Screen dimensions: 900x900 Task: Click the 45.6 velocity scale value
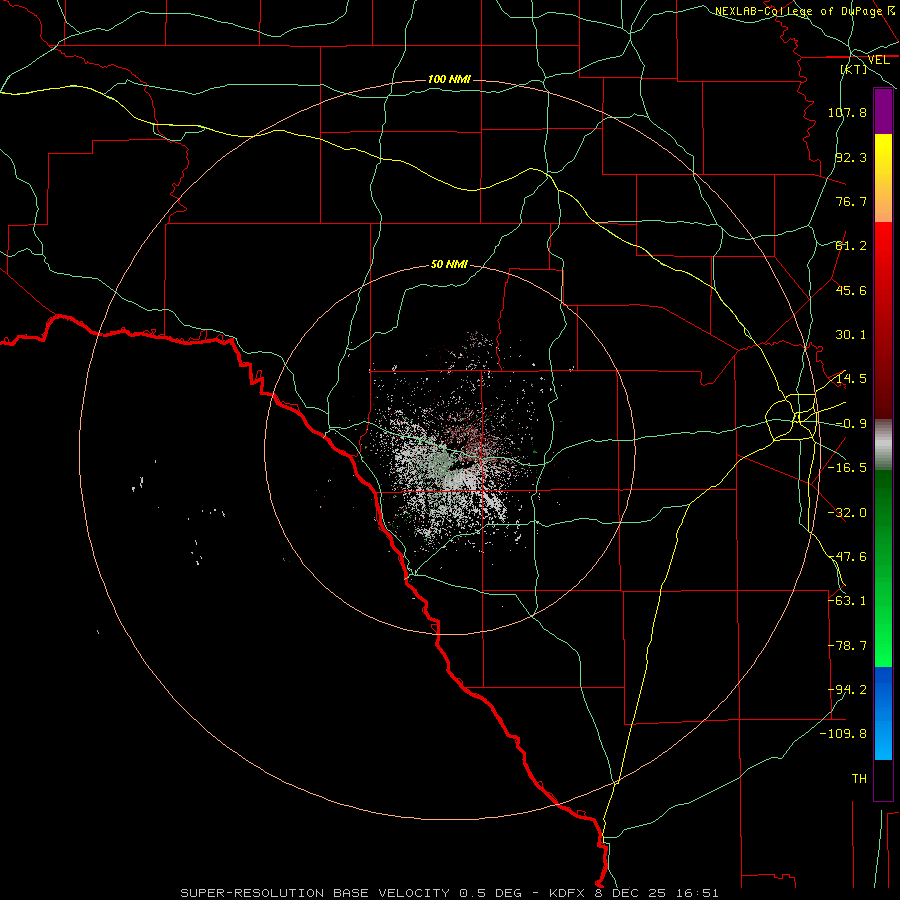(851, 290)
